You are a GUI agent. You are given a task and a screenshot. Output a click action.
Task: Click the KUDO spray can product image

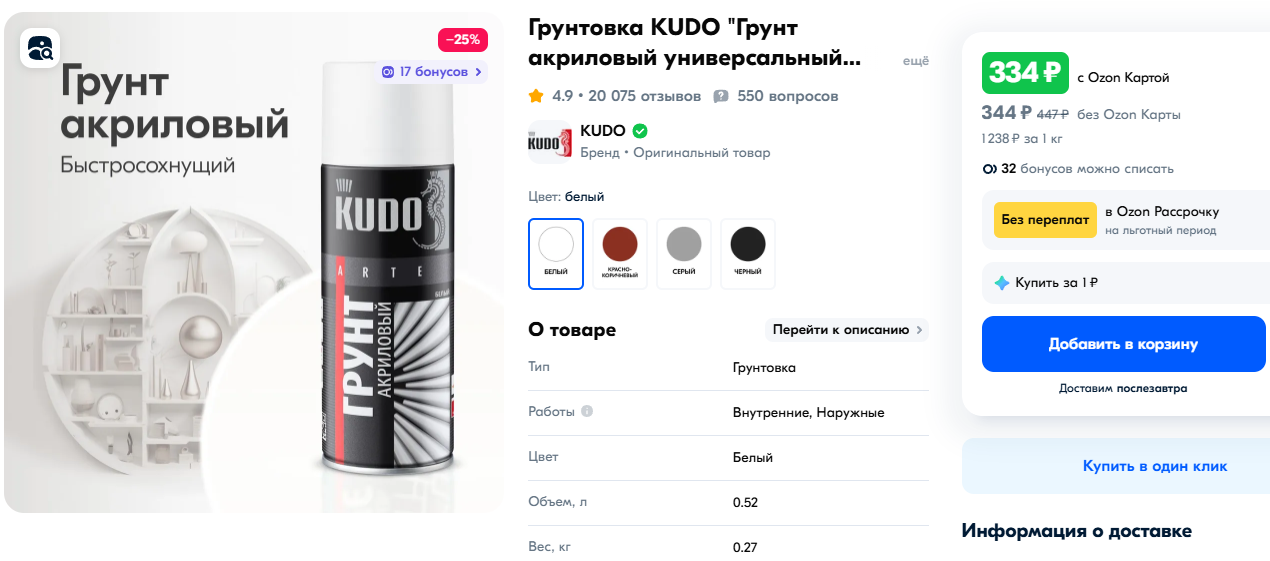click(x=387, y=270)
